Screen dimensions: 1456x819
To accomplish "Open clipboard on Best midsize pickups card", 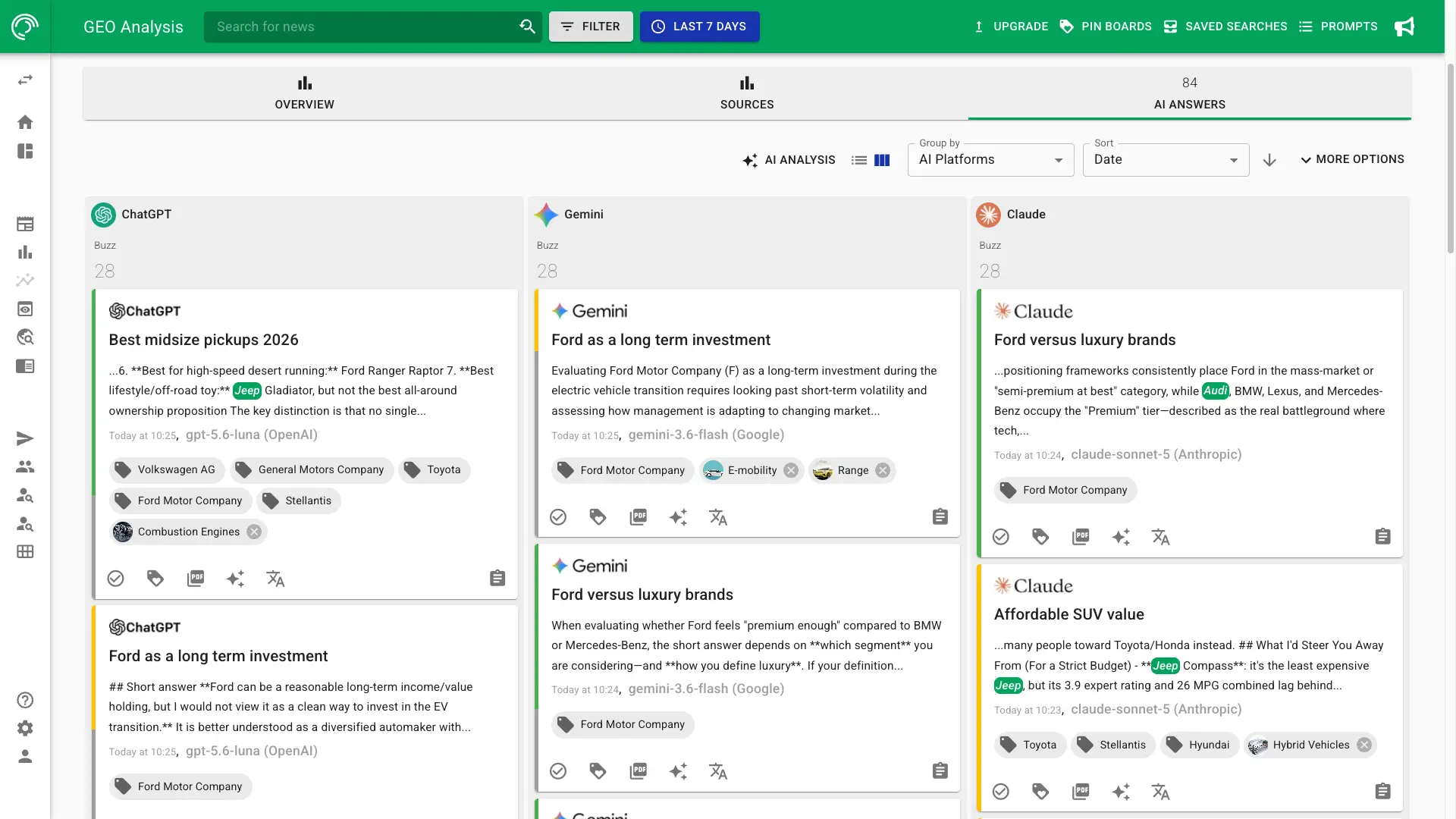I will (497, 579).
